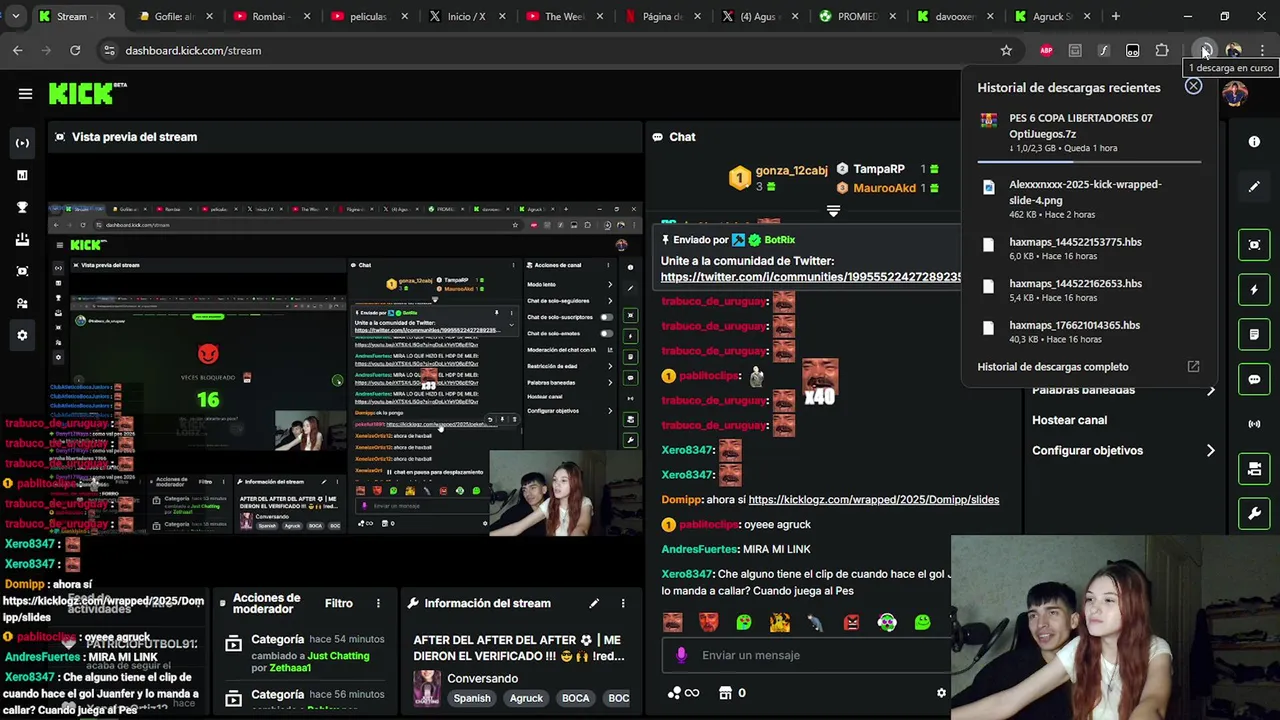
Task: Toggle the broadcast signal widget in the right toolbar
Action: [x=1254, y=424]
